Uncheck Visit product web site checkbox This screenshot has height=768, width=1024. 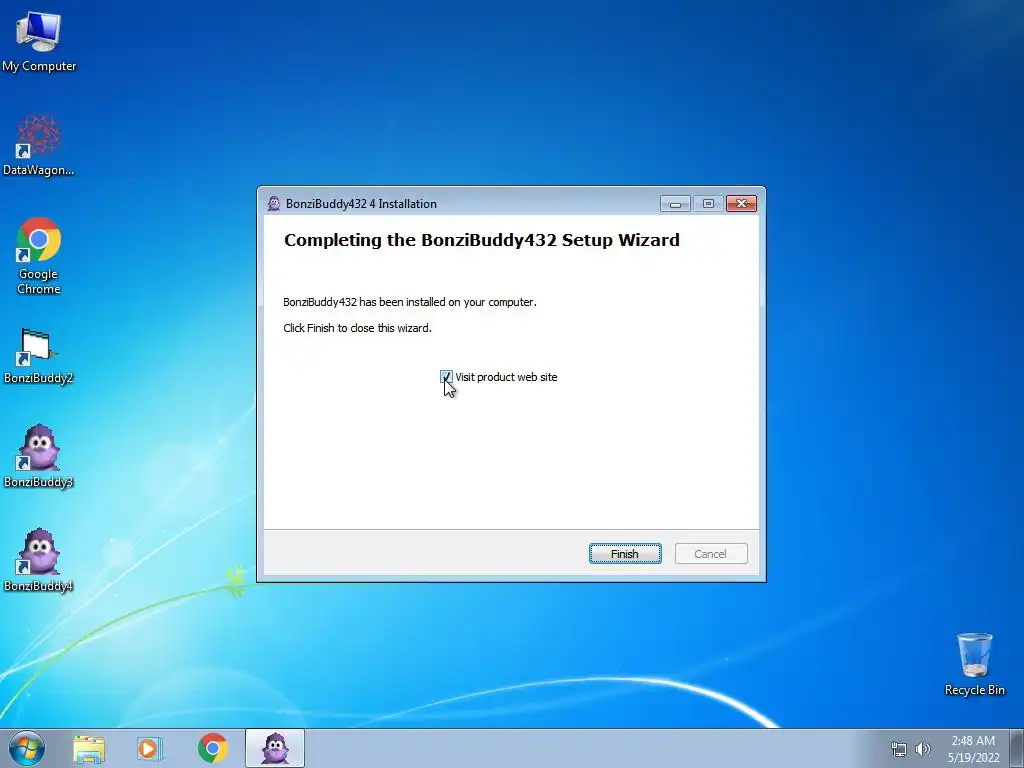tap(446, 377)
